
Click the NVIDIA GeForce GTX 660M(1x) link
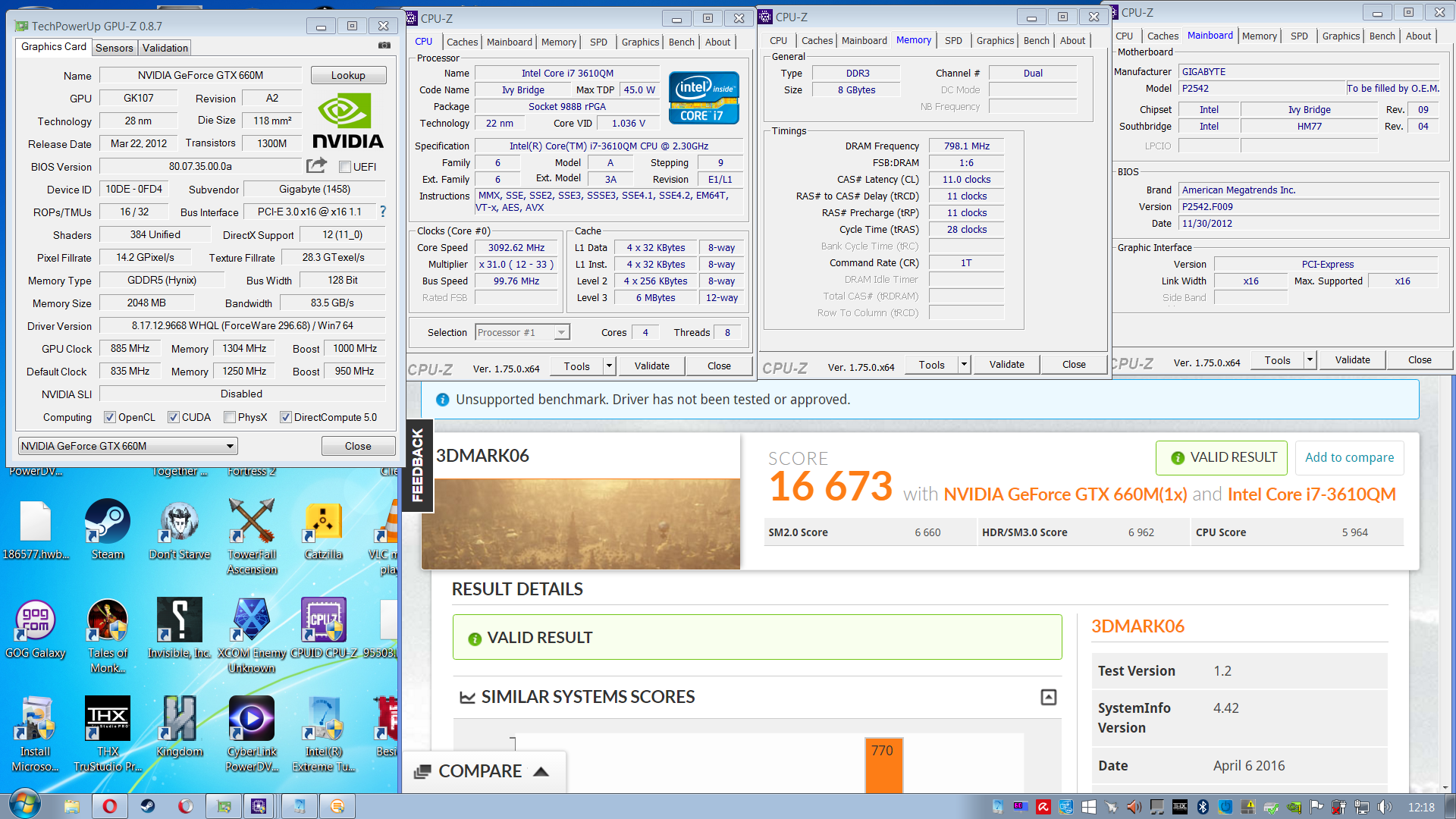pos(1065,494)
